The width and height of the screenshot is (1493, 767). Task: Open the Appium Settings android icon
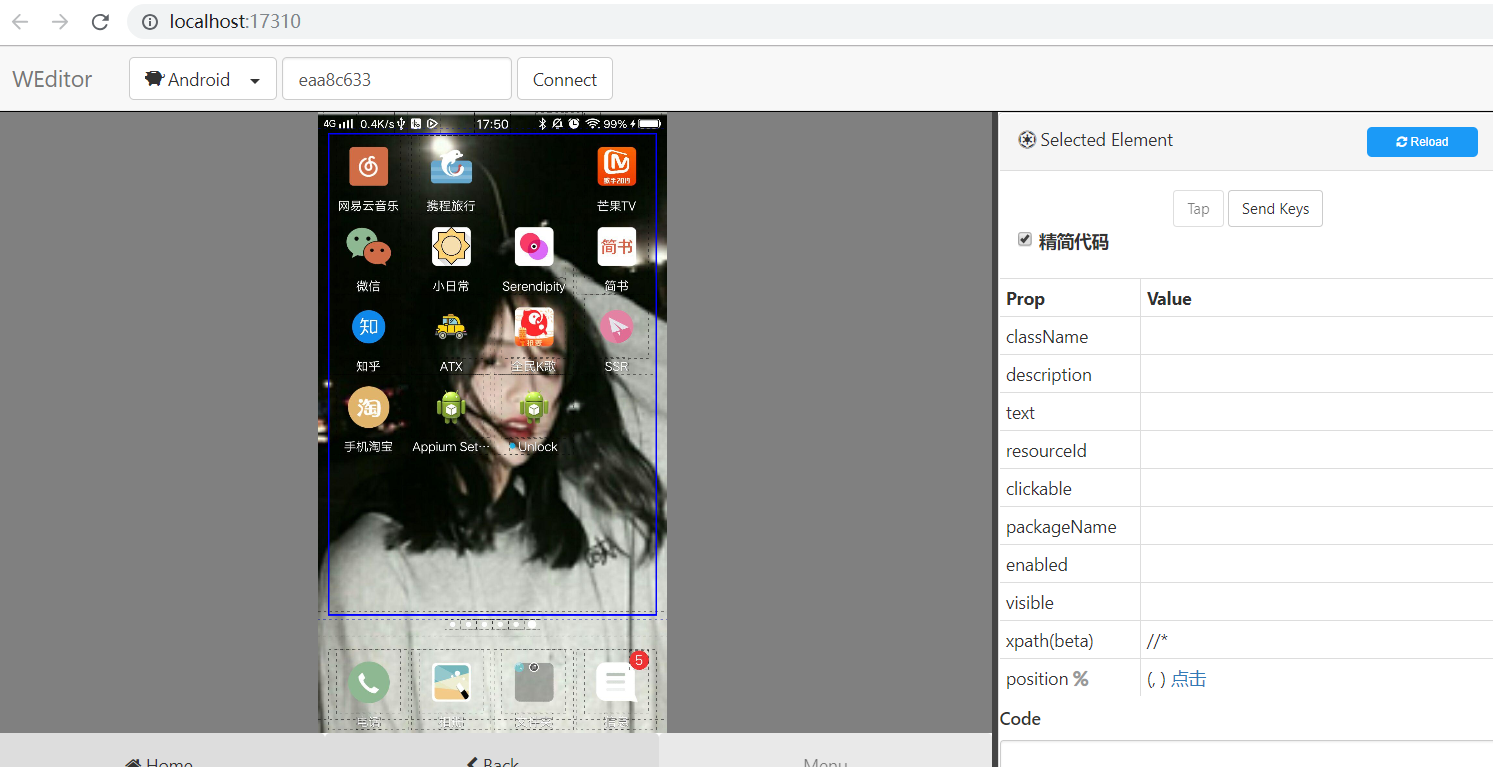click(x=451, y=407)
